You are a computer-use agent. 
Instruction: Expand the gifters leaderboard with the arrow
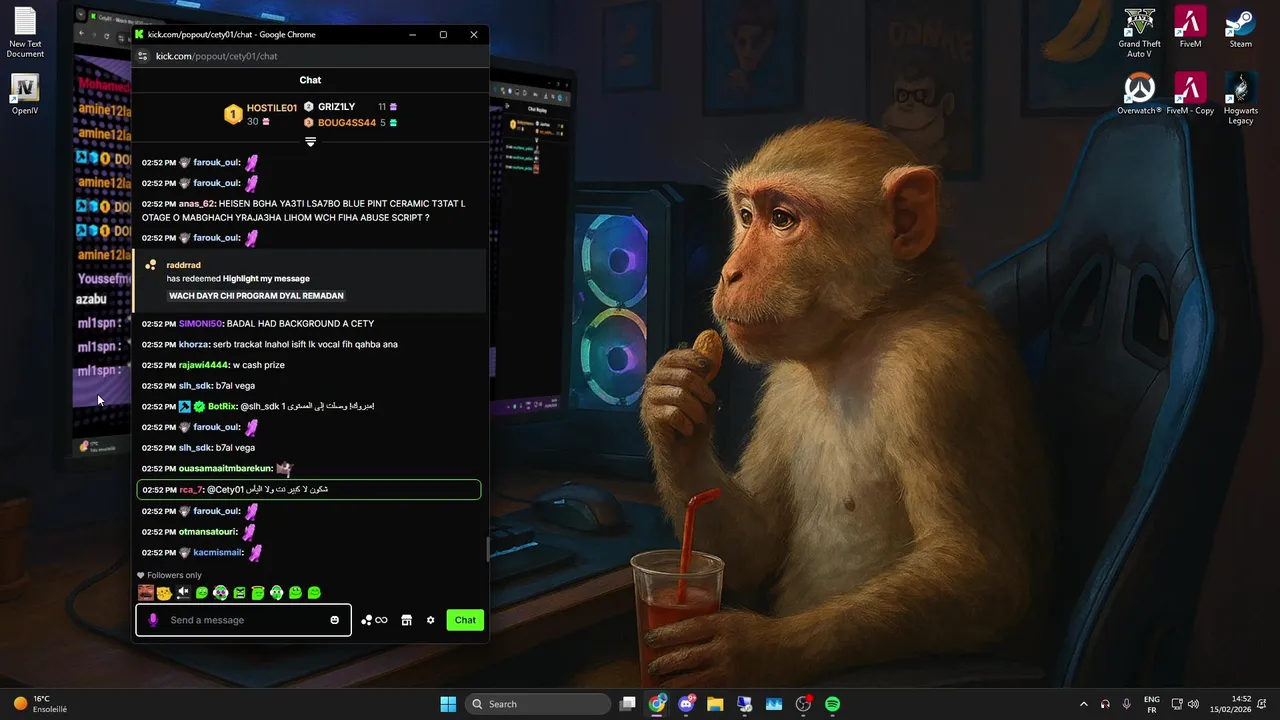point(310,142)
